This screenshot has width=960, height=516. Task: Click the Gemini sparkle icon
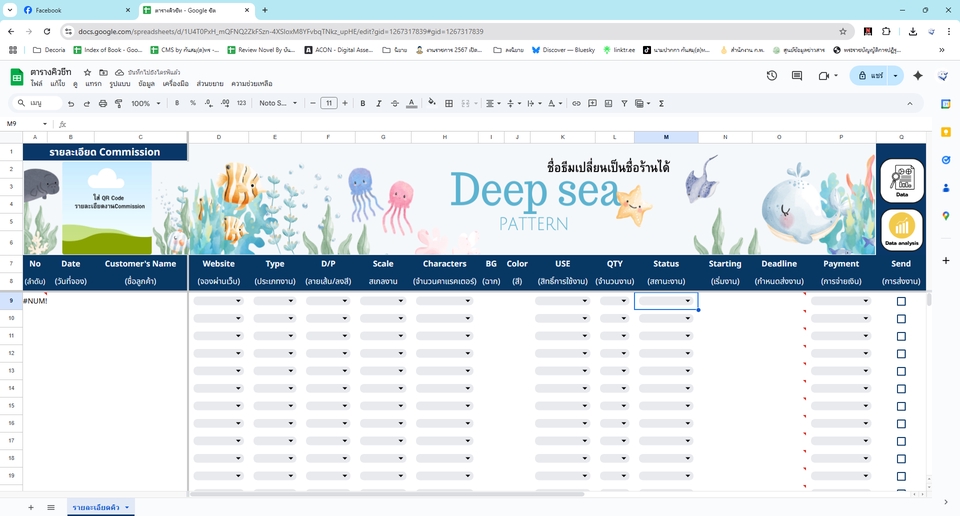point(917,76)
